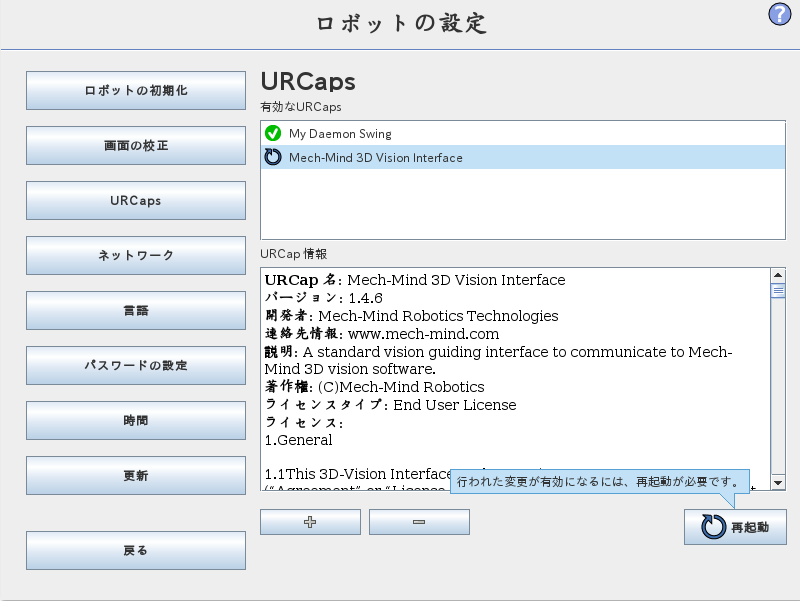Screen dimensions: 800x601
Task: Select My Daemon Swing in the URCaps list
Action: (x=522, y=133)
